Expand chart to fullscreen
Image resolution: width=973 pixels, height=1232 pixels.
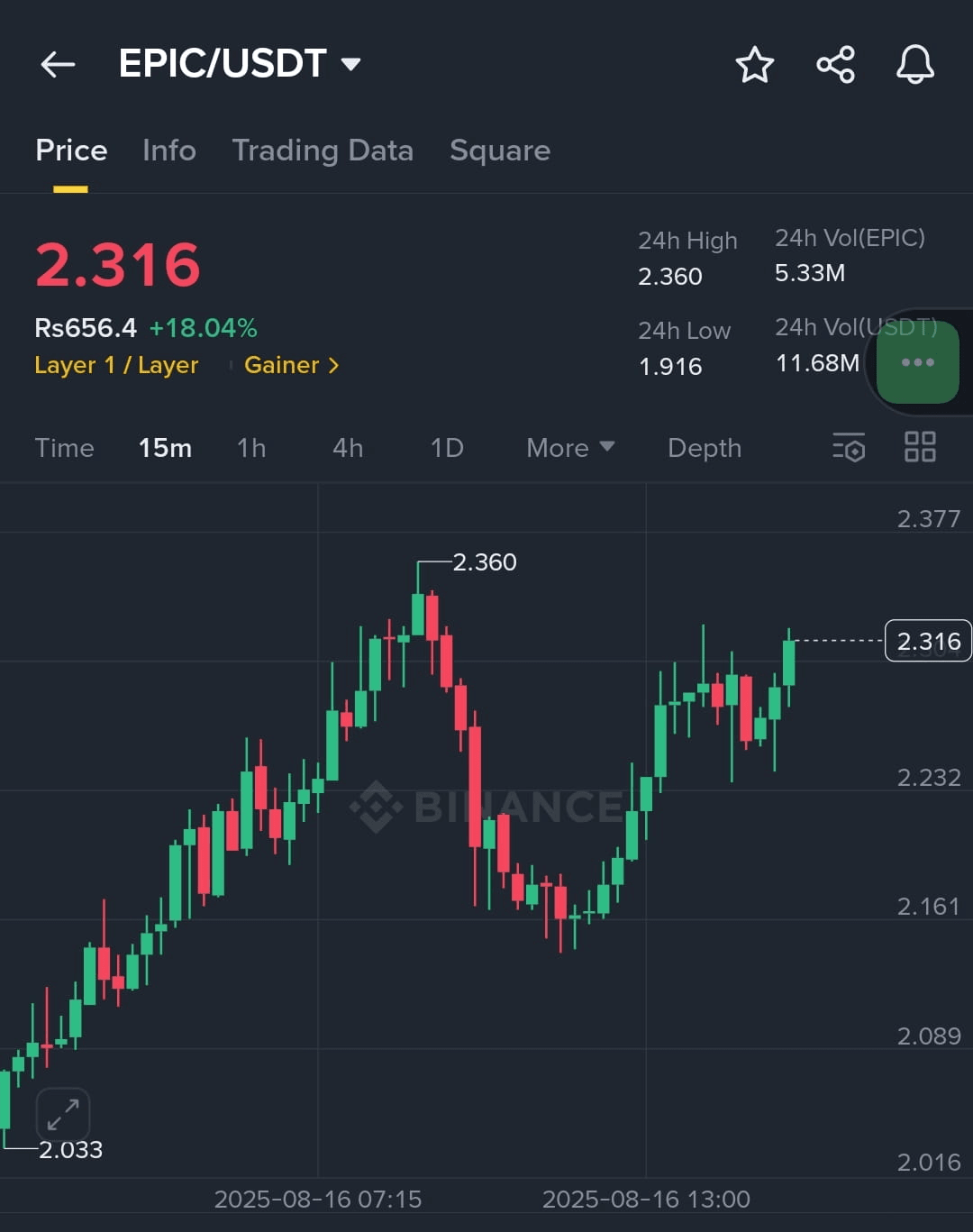(63, 1115)
